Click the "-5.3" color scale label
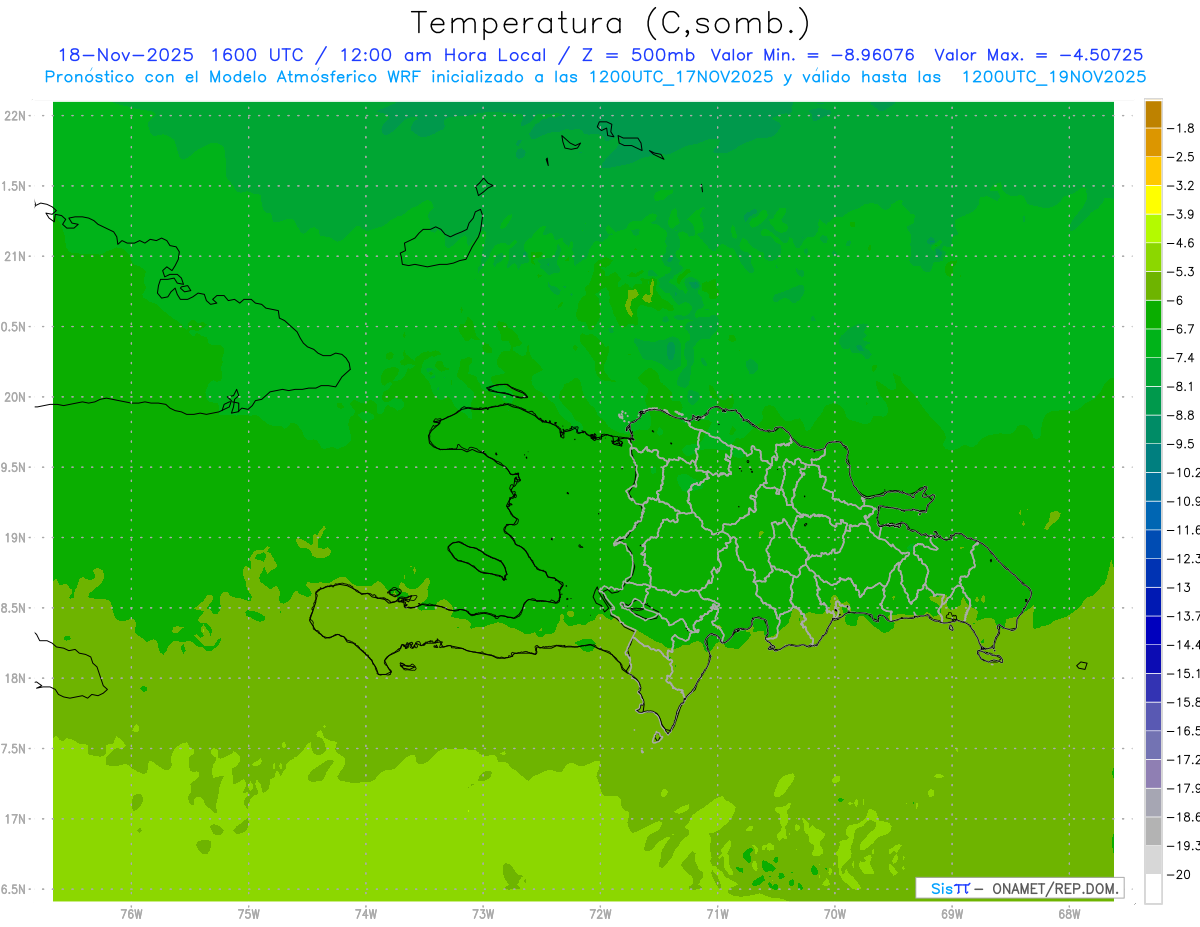The width and height of the screenshot is (1200, 927). 1180,272
